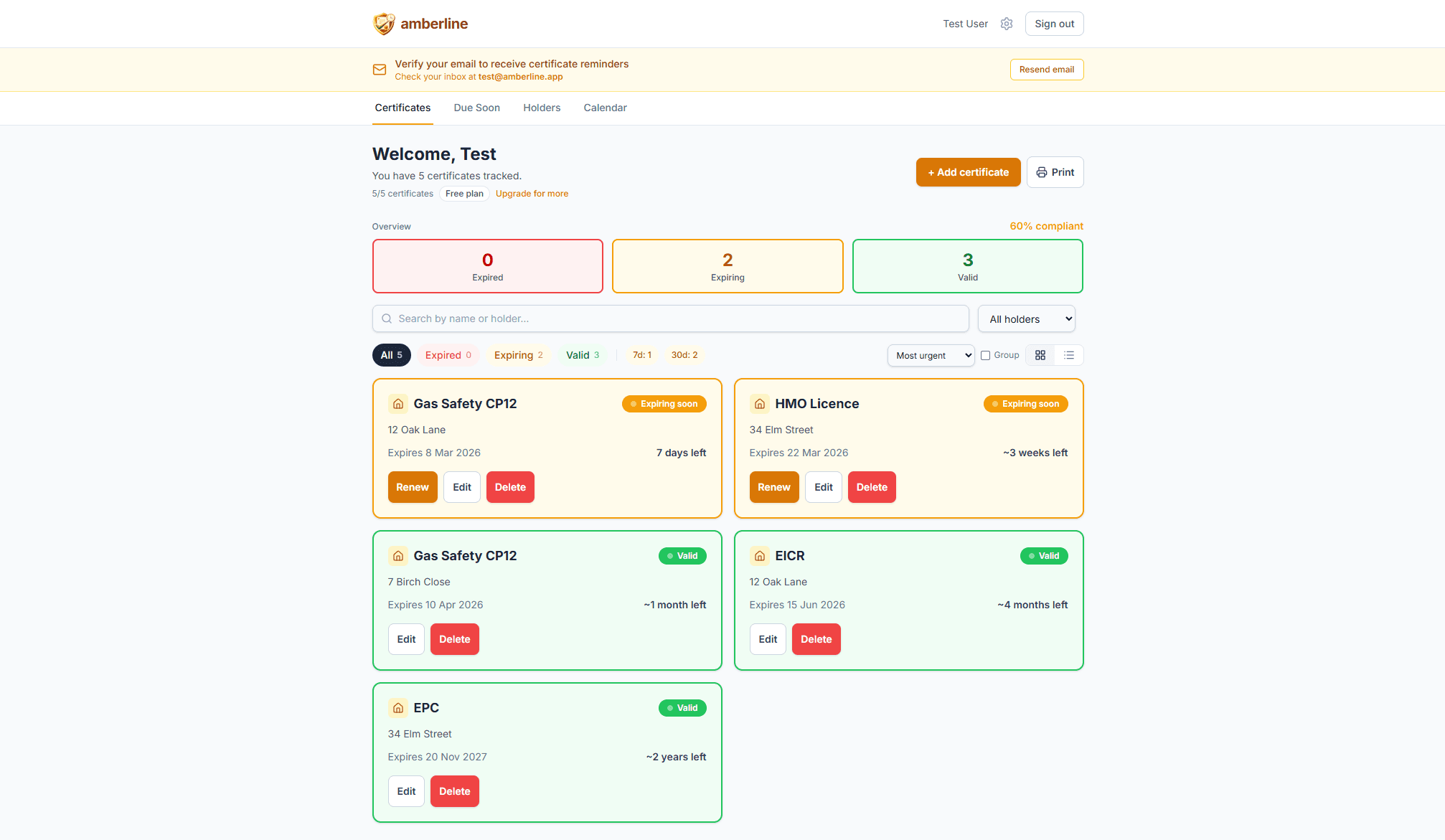The width and height of the screenshot is (1445, 840).
Task: Click the Add certificate button
Action: click(968, 172)
